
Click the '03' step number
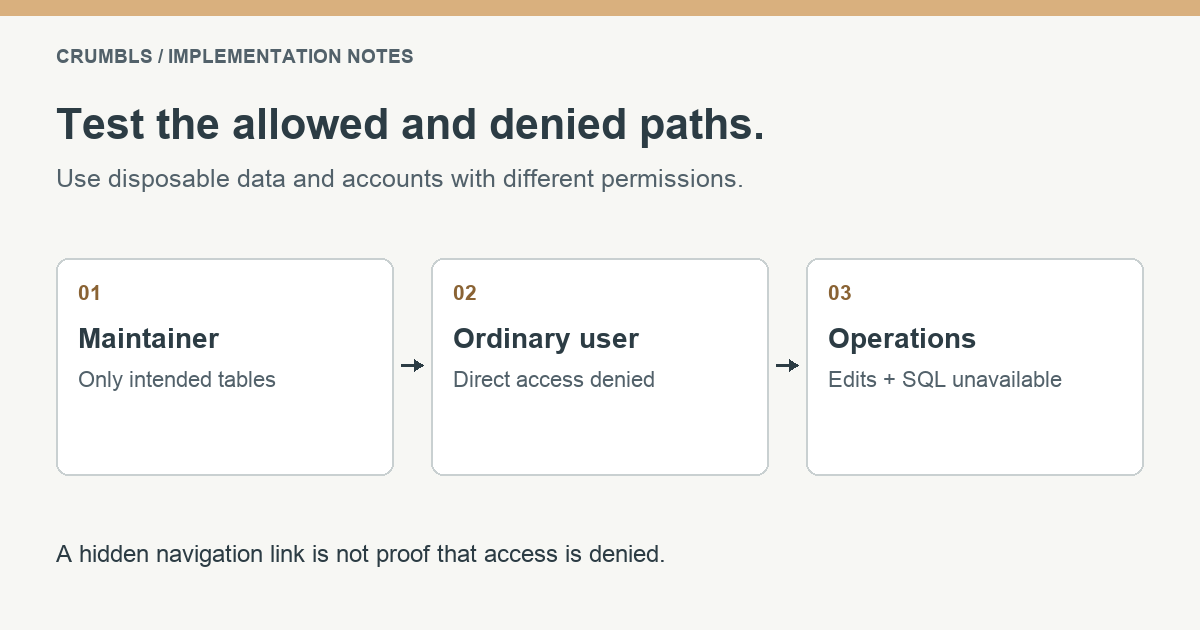840,293
